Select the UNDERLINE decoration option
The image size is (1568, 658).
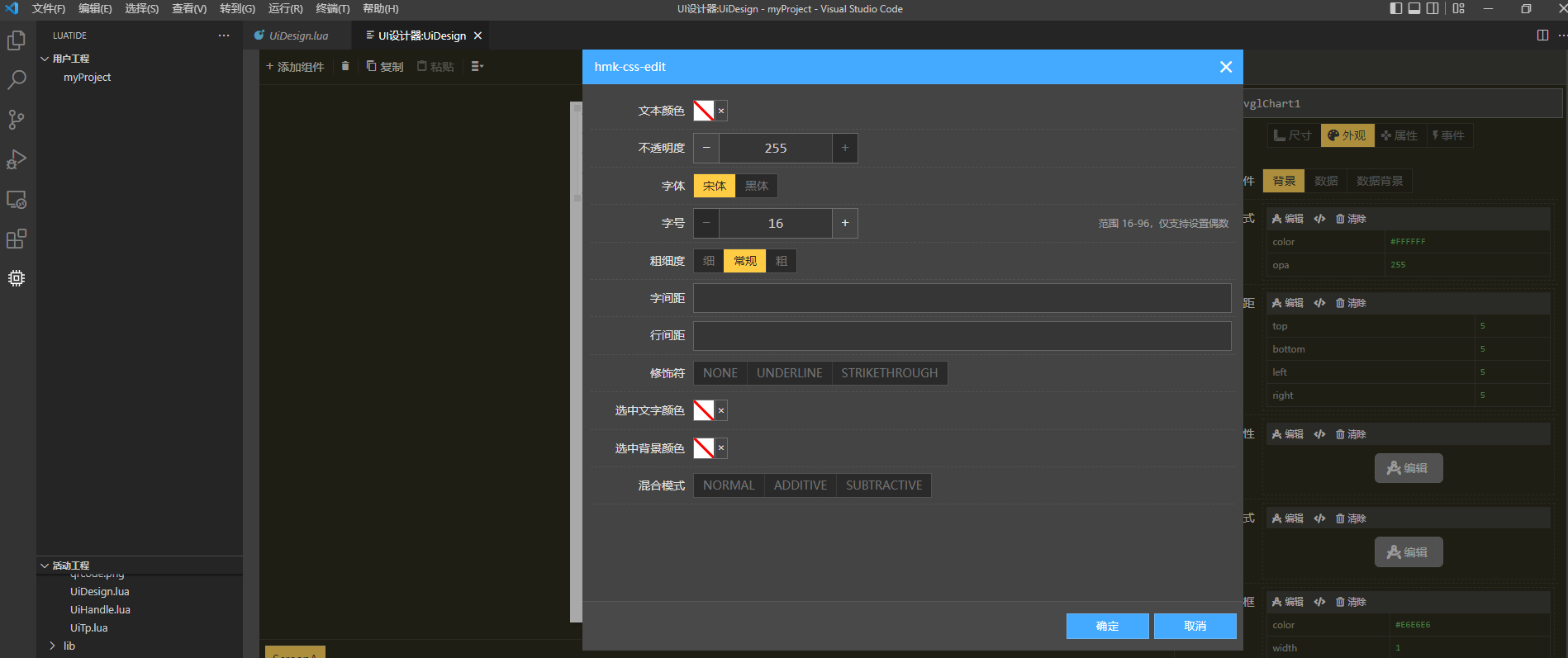tap(789, 373)
